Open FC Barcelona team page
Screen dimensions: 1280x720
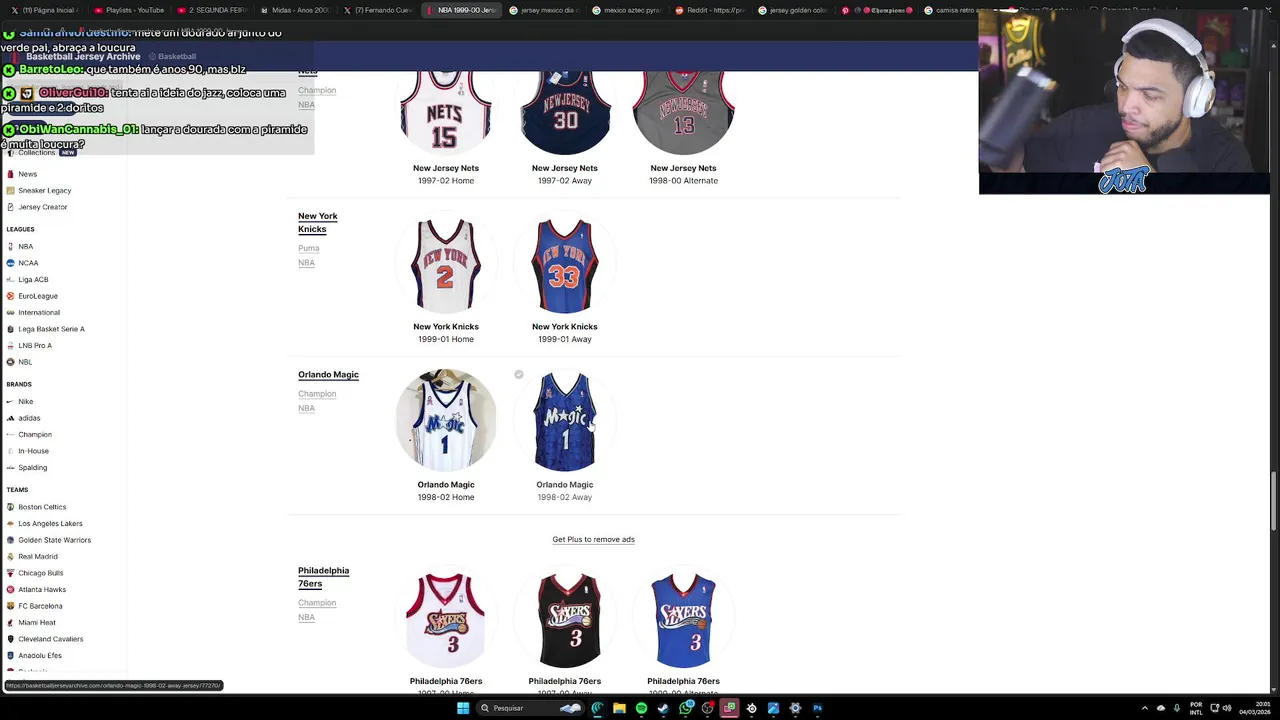(x=34, y=606)
